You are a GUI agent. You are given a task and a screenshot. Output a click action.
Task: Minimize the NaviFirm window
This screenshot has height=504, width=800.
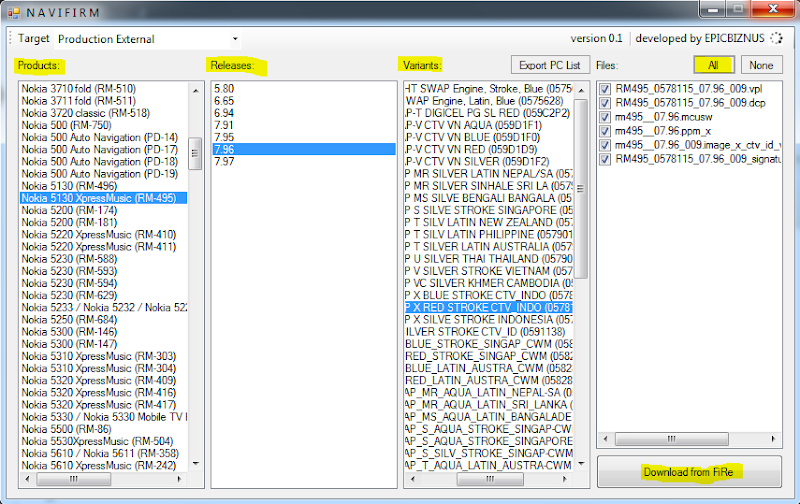tap(713, 9)
